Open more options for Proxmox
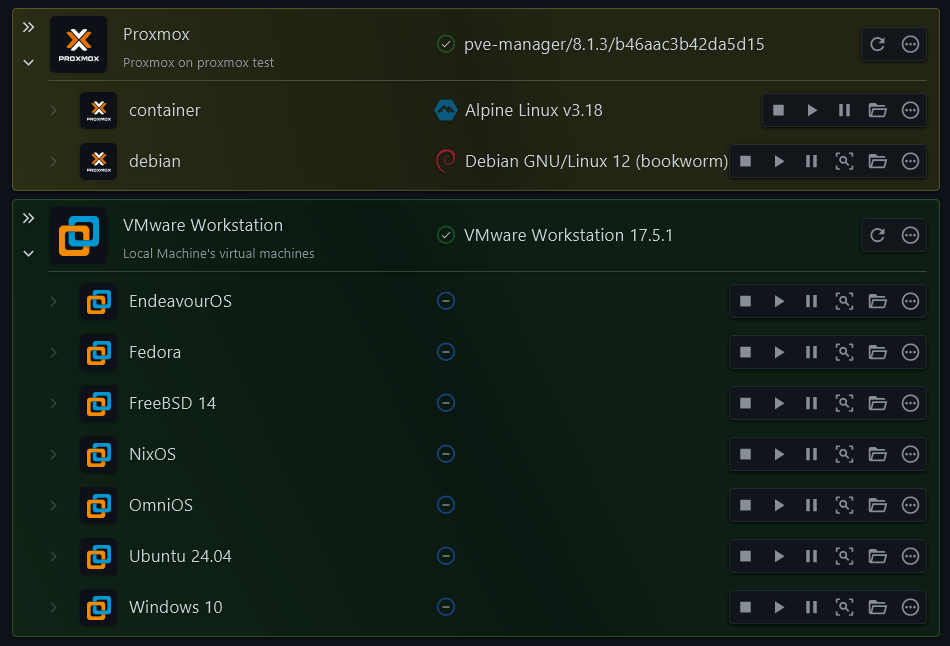The width and height of the screenshot is (950, 646). pyautogui.click(x=910, y=44)
